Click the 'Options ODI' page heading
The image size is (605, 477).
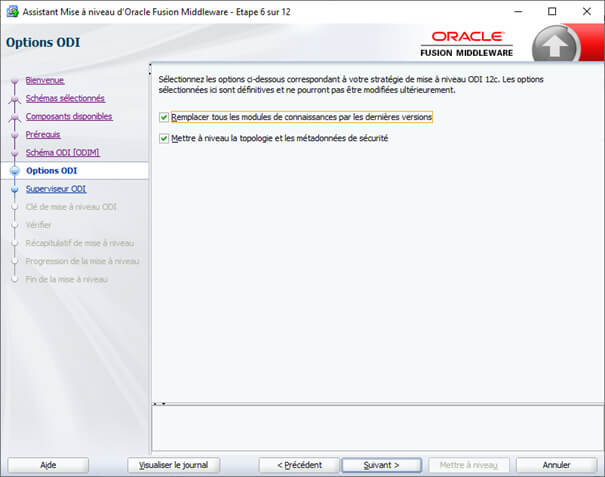(x=43, y=42)
